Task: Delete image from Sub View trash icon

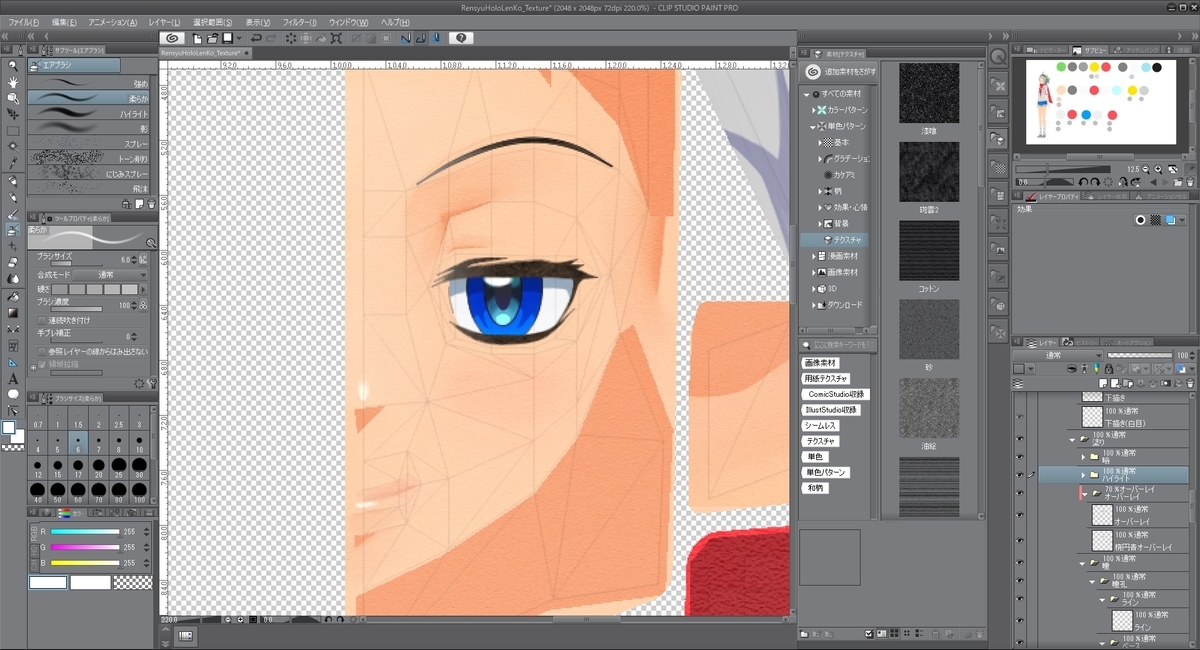Action: [x=1190, y=182]
